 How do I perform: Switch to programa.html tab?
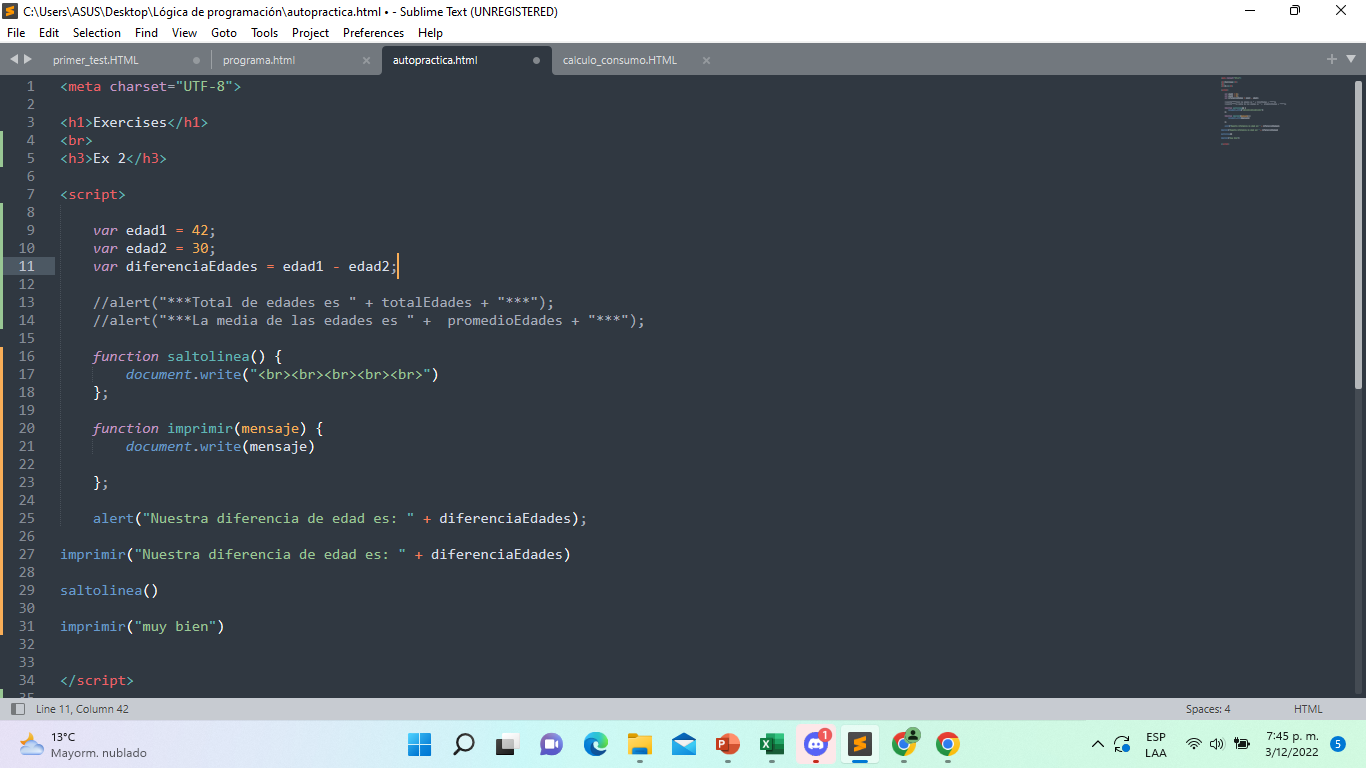295,60
